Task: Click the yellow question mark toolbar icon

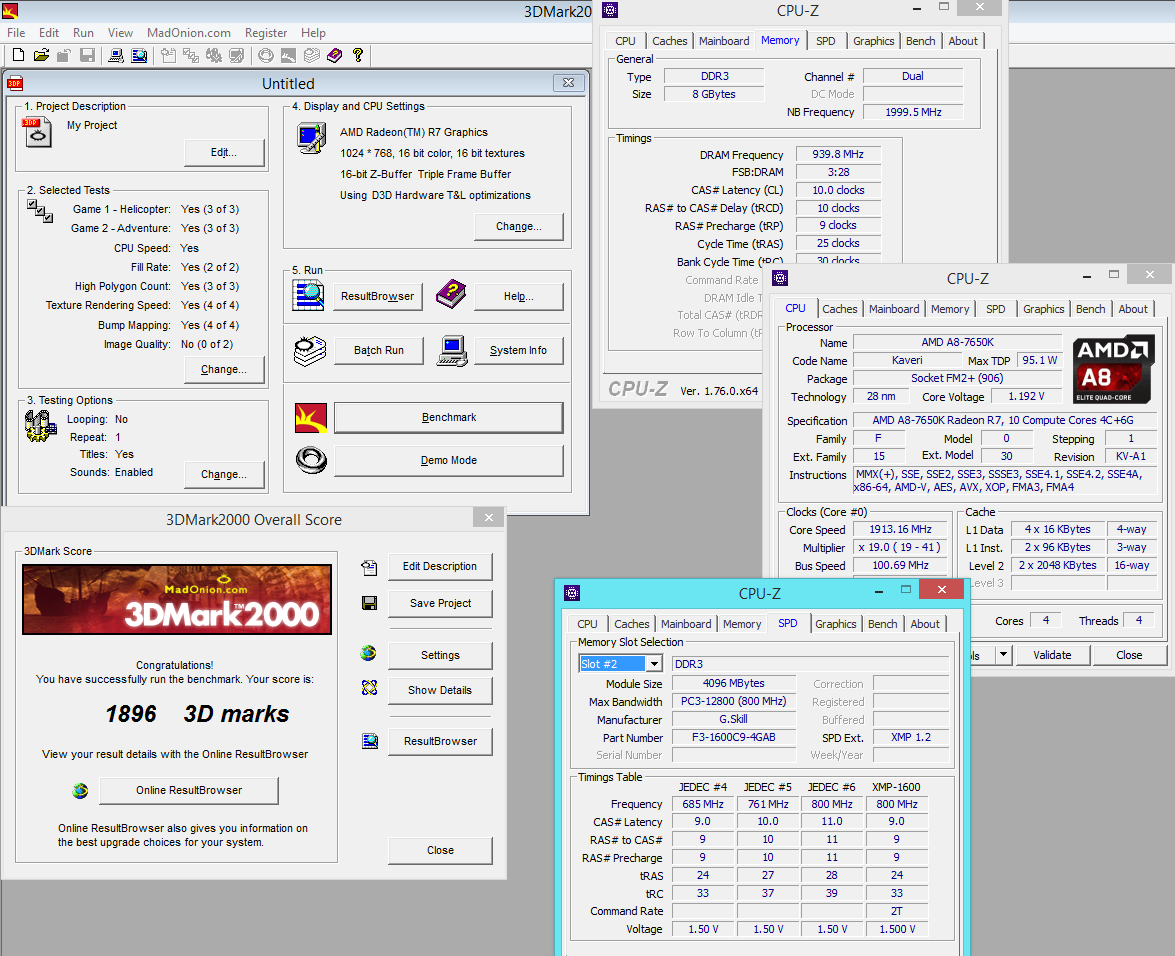Action: pyautogui.click(x=357, y=55)
